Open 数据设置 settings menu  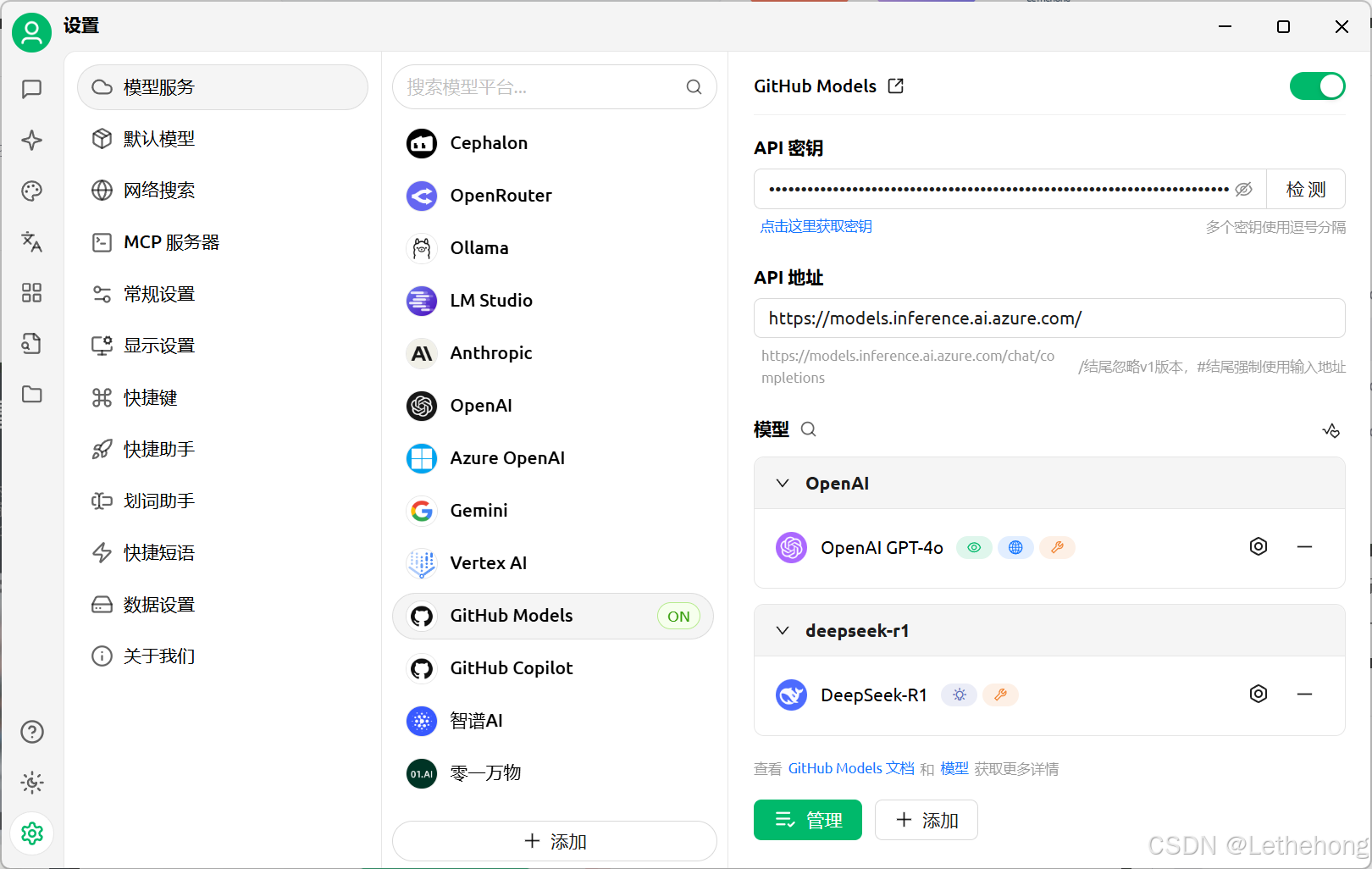[223, 604]
